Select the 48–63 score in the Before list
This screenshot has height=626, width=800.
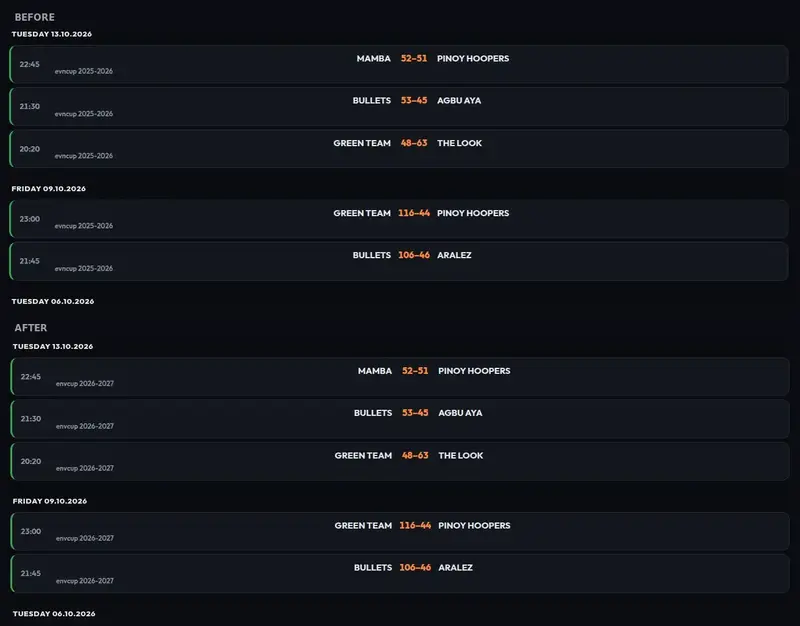pos(414,143)
